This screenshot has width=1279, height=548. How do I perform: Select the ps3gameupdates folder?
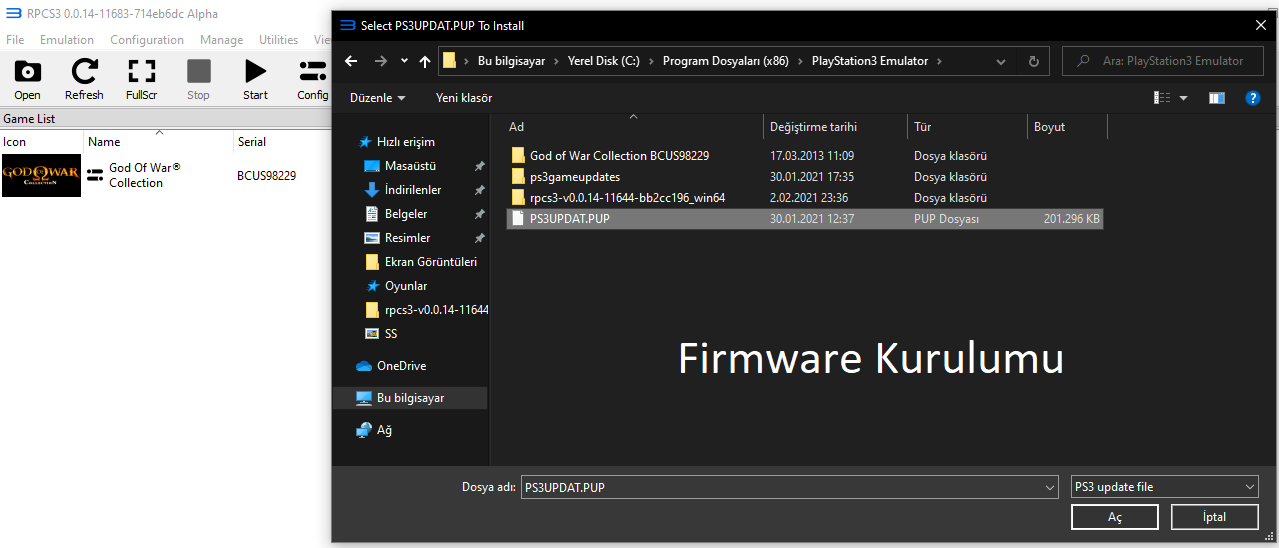coord(575,177)
